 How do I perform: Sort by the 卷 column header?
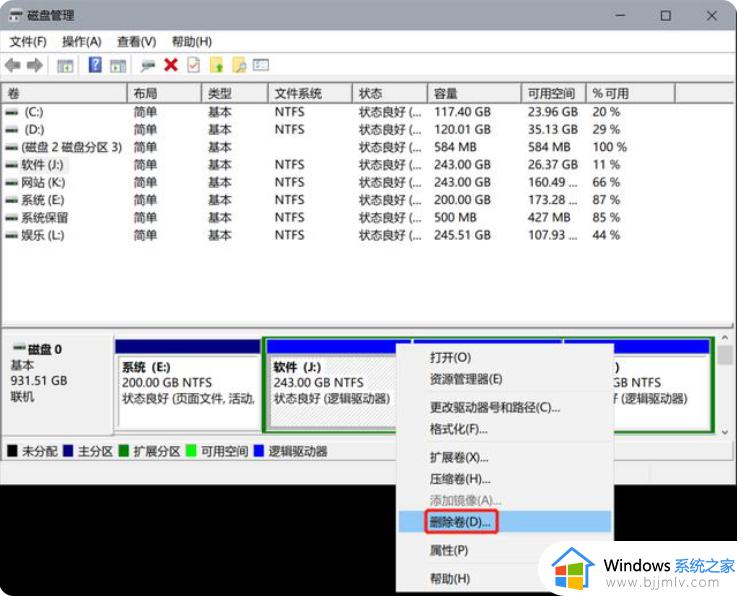pyautogui.click(x=65, y=93)
